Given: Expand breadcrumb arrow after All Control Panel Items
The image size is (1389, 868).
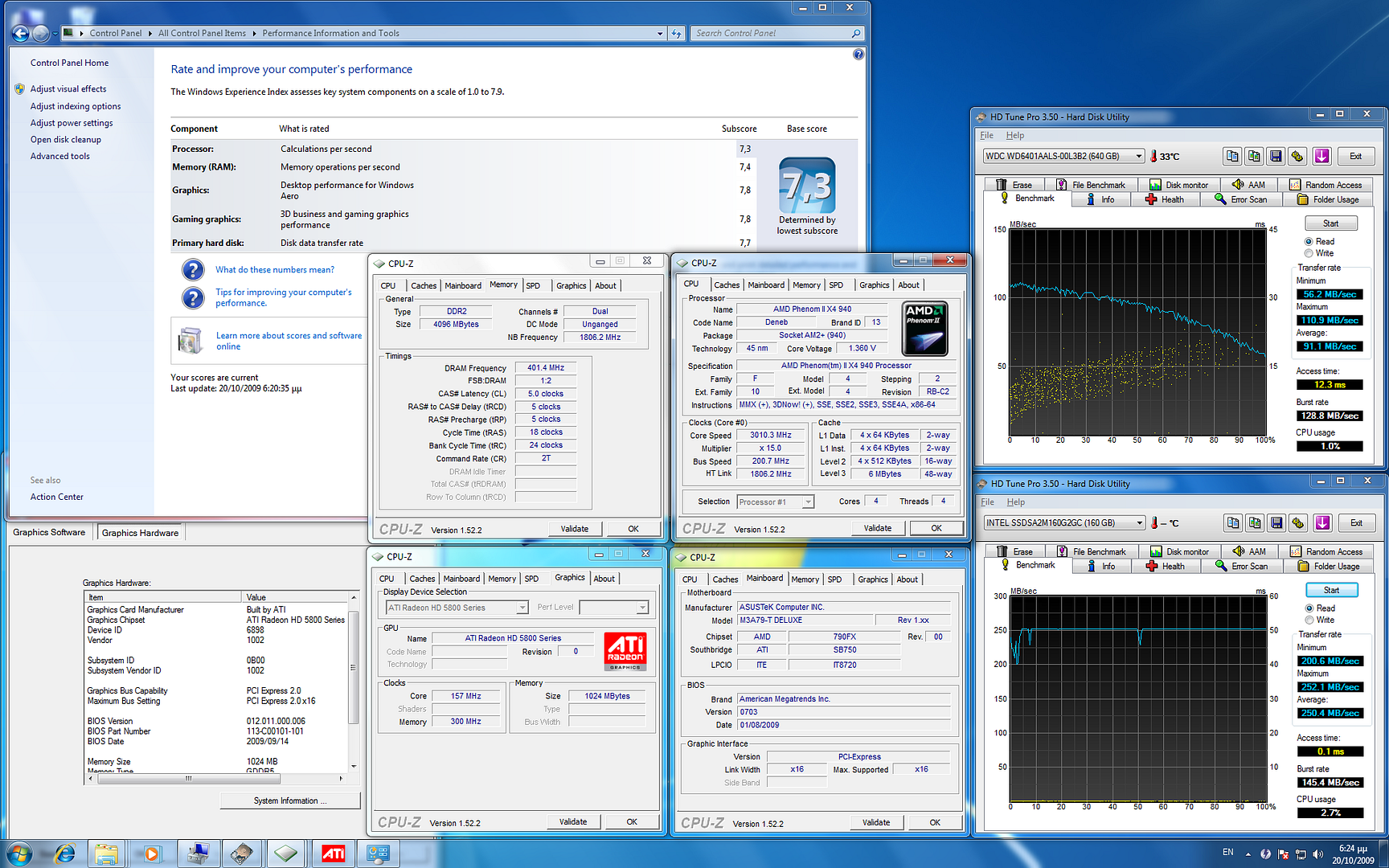Looking at the screenshot, I should 254,33.
